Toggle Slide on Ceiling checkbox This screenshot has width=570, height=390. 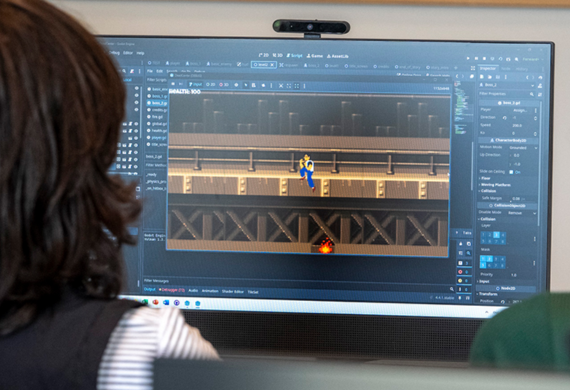click(511, 172)
